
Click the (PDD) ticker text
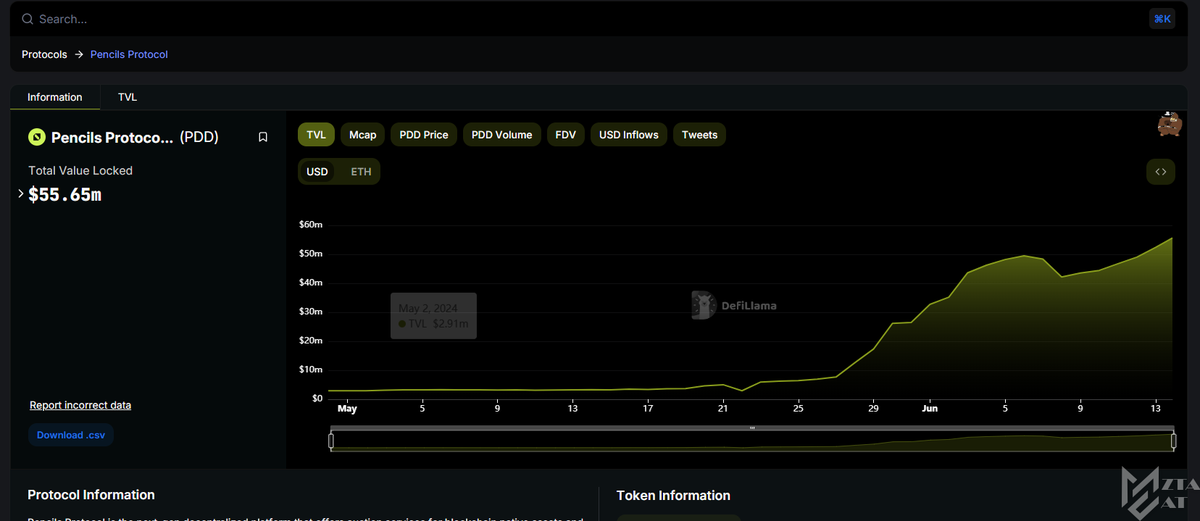(199, 137)
